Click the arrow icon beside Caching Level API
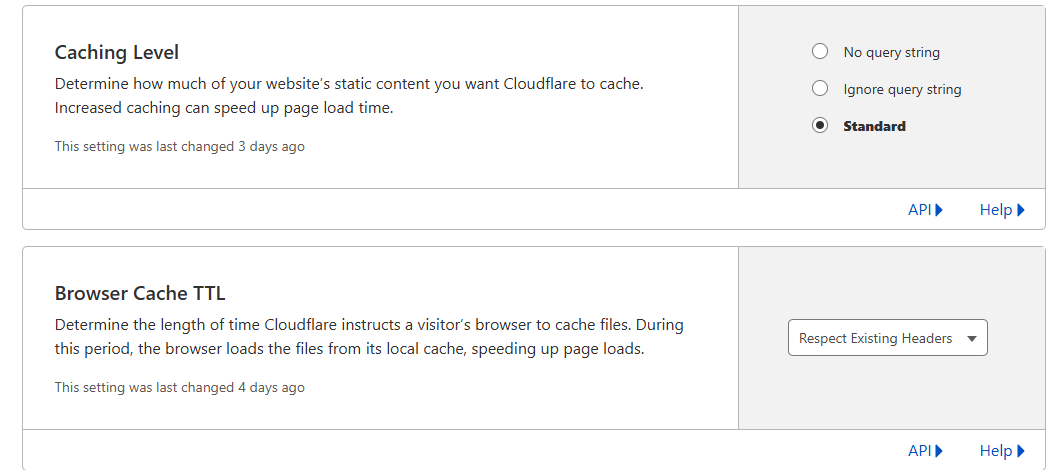The image size is (1061, 470). (939, 210)
